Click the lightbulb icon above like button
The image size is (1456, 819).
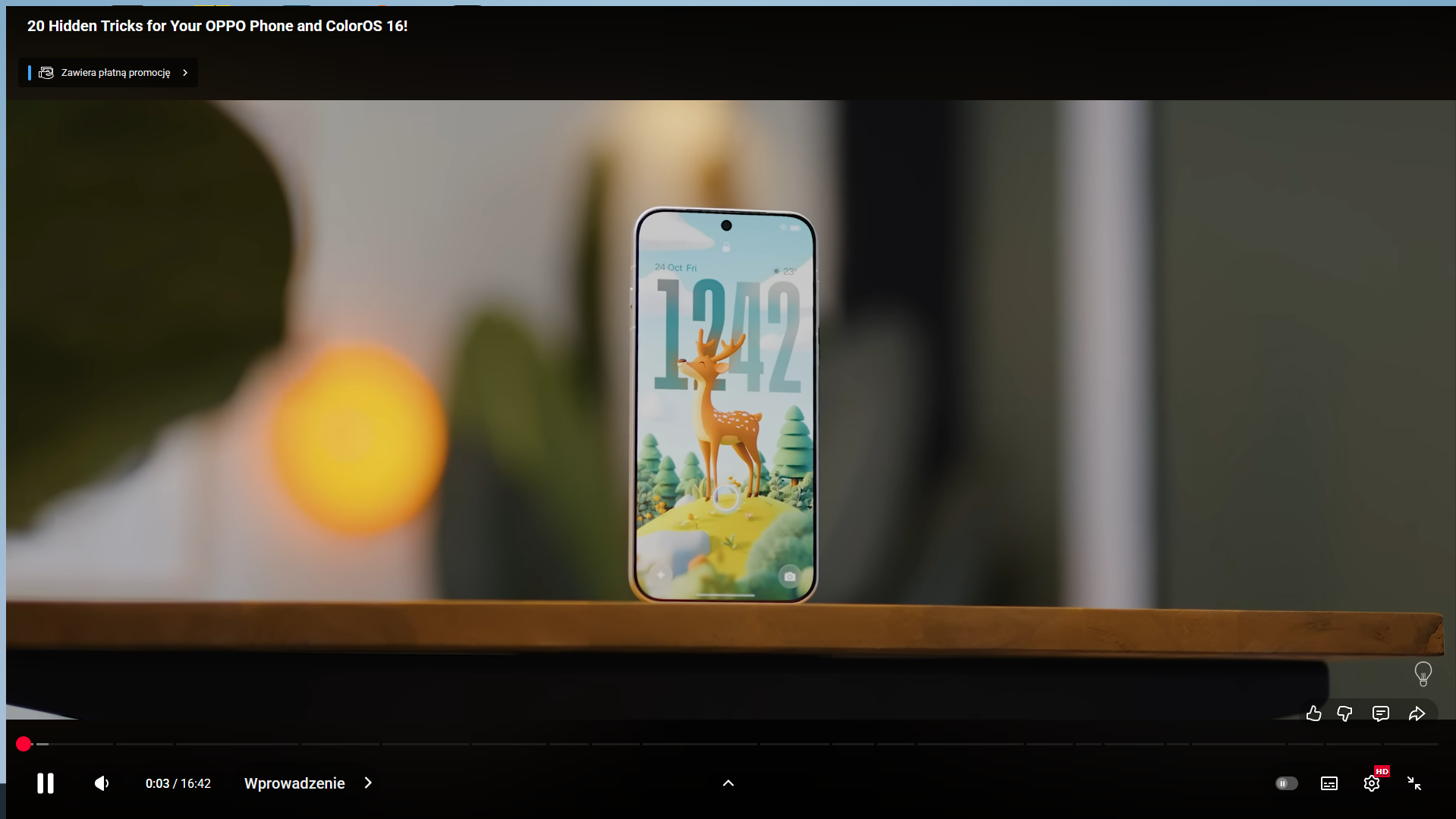click(1423, 674)
